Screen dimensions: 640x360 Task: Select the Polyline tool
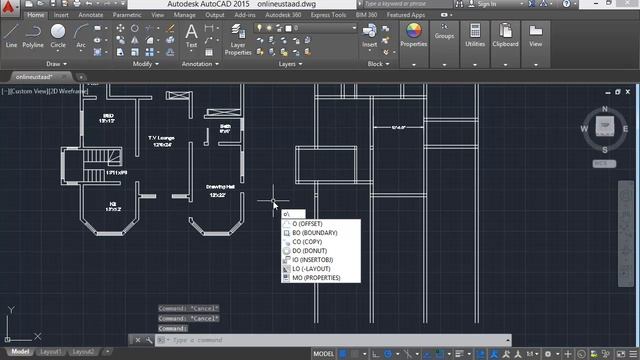click(33, 36)
